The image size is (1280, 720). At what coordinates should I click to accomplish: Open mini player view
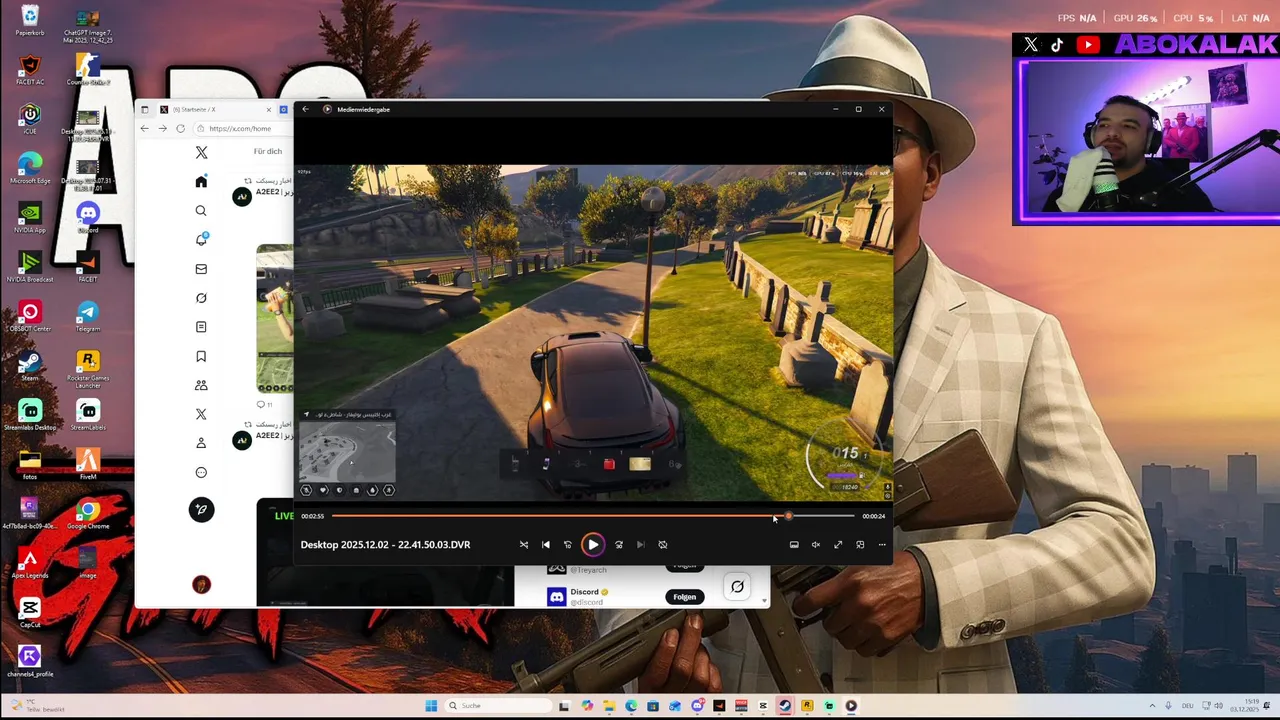coord(860,545)
